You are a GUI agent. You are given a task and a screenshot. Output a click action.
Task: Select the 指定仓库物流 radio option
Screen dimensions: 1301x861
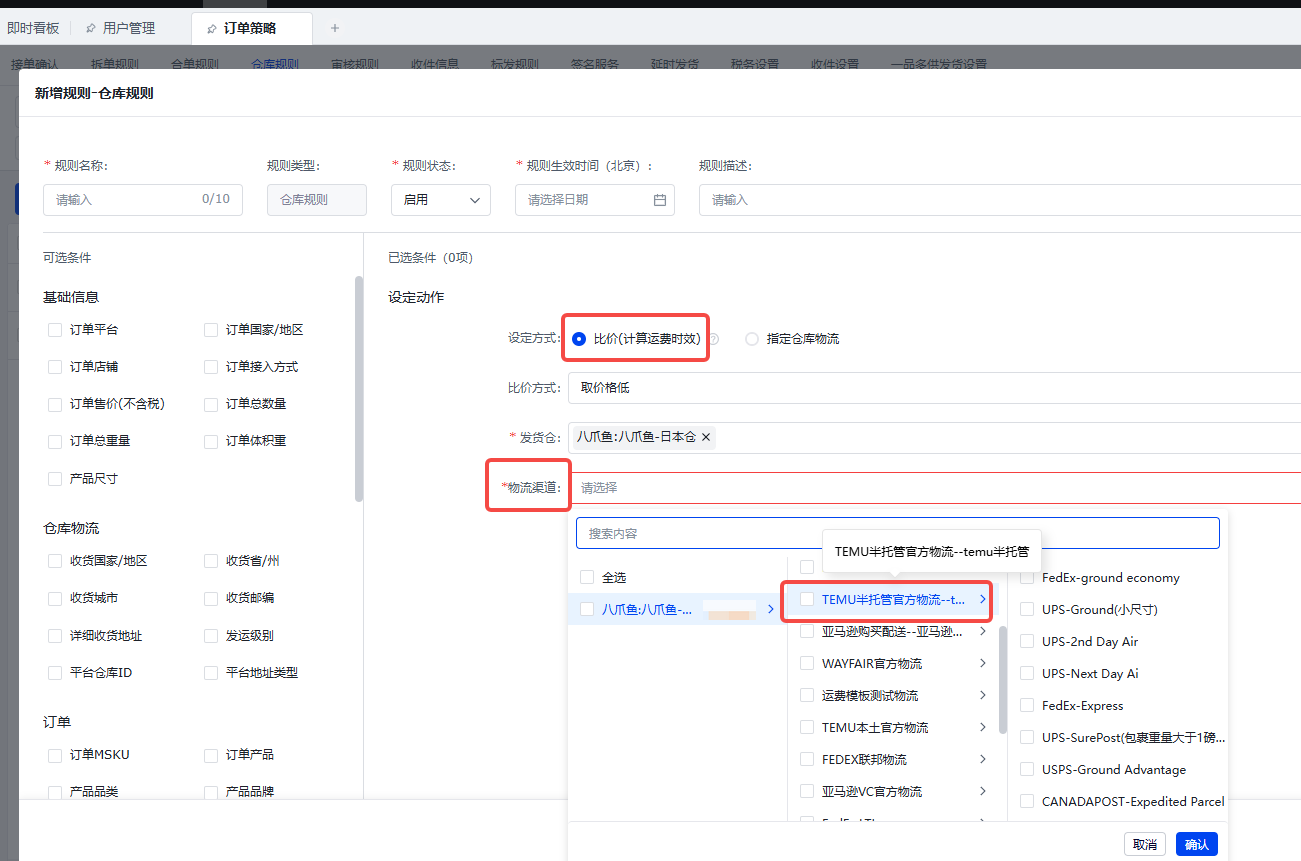[752, 339]
